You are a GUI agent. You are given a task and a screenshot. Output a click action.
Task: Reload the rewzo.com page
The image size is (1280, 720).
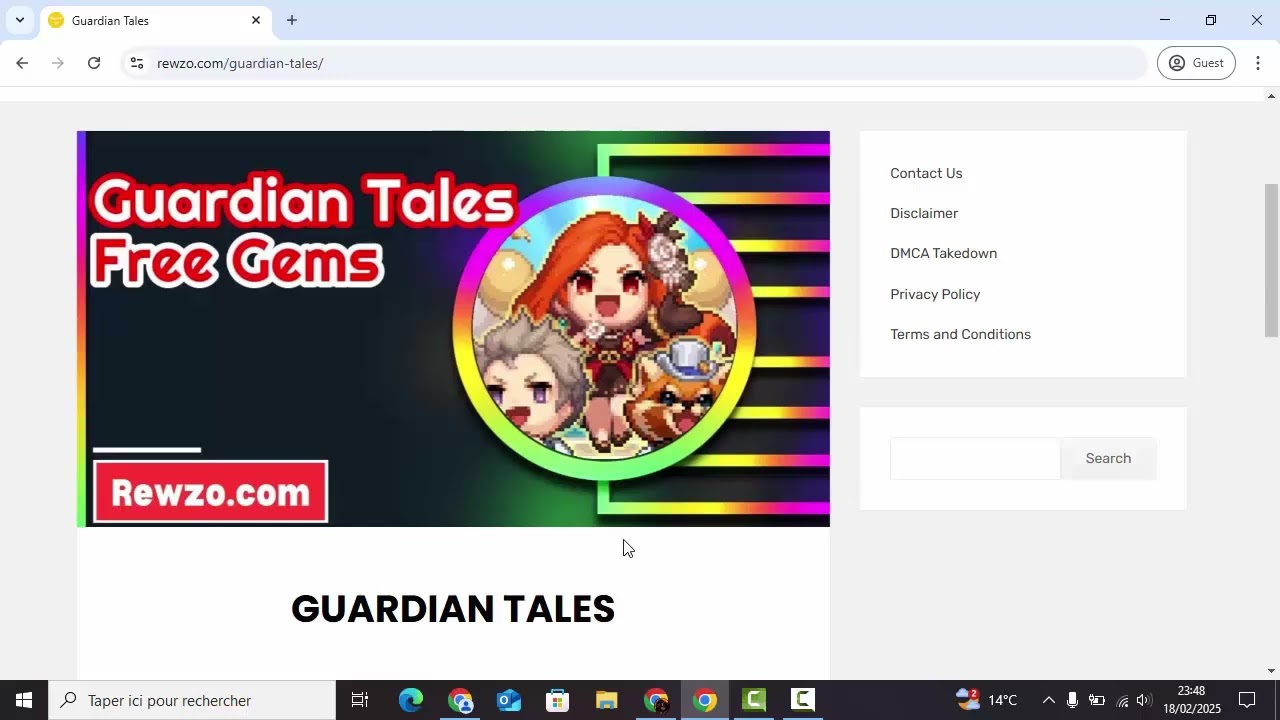pyautogui.click(x=94, y=63)
